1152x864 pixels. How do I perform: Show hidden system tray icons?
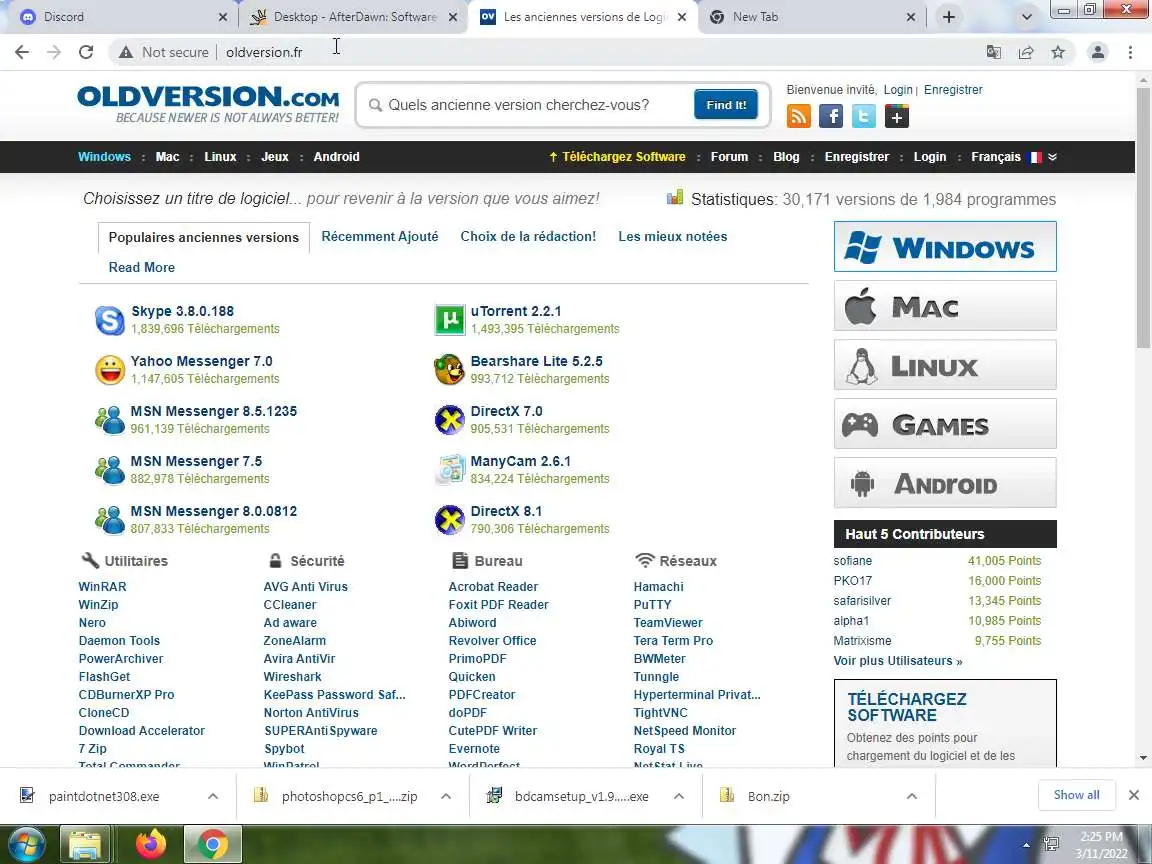(1026, 846)
